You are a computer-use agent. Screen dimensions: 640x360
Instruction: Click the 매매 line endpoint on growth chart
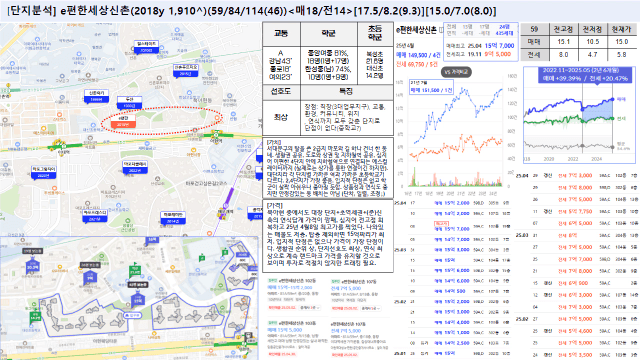(613, 99)
